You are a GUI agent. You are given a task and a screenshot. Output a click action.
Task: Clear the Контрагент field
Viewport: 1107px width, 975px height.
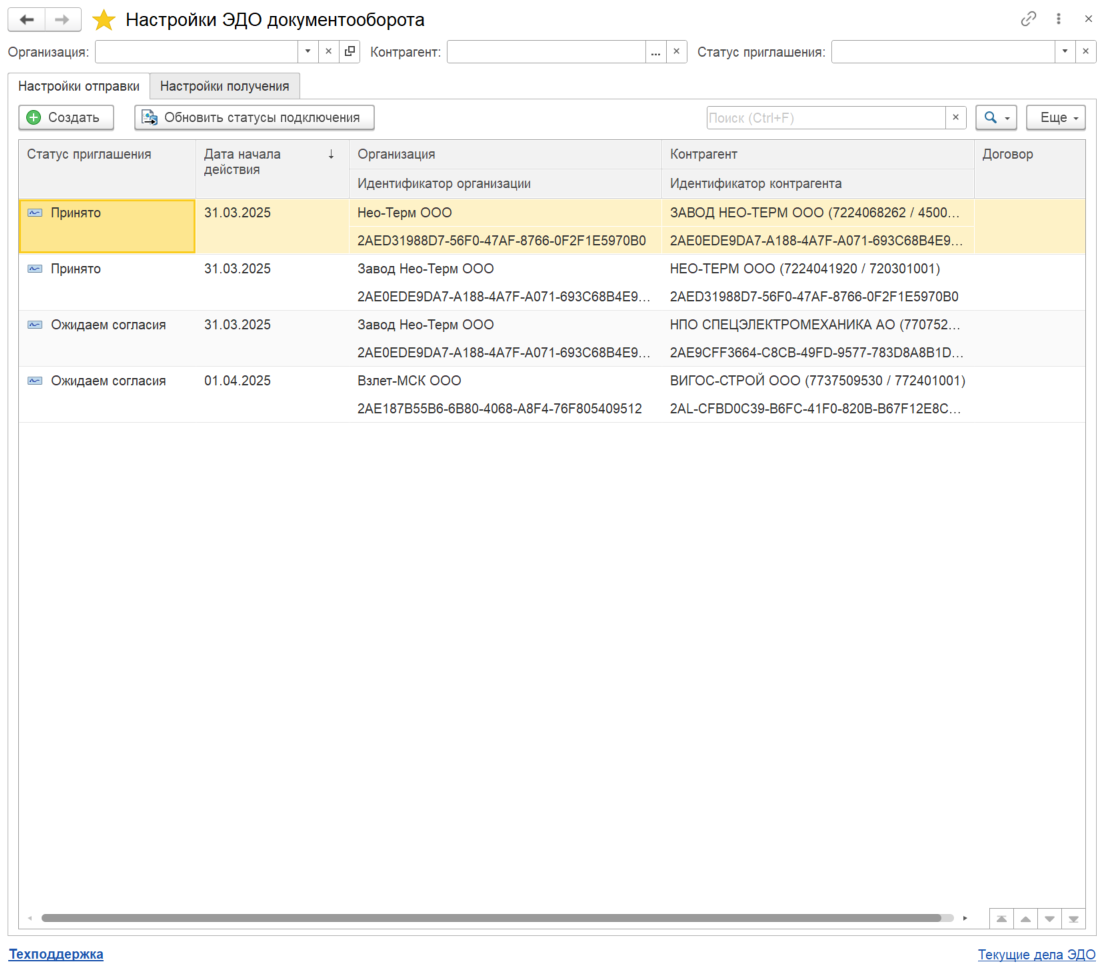click(x=676, y=52)
